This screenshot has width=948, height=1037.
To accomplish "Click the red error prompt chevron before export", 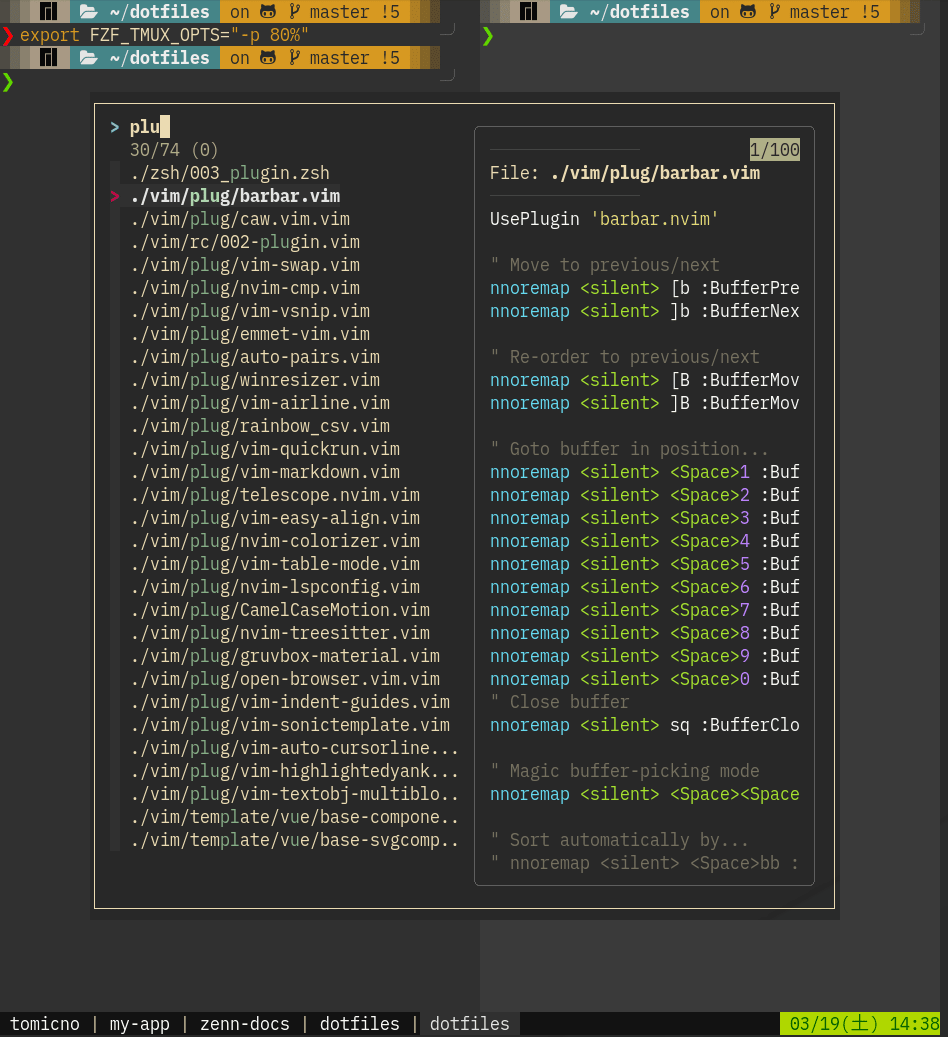I will pos(7,35).
